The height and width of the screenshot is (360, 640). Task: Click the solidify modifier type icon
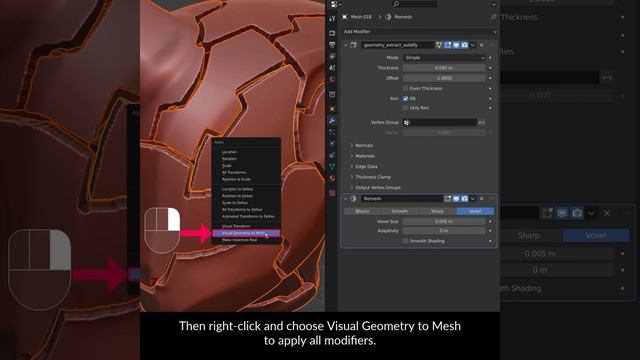pos(353,45)
